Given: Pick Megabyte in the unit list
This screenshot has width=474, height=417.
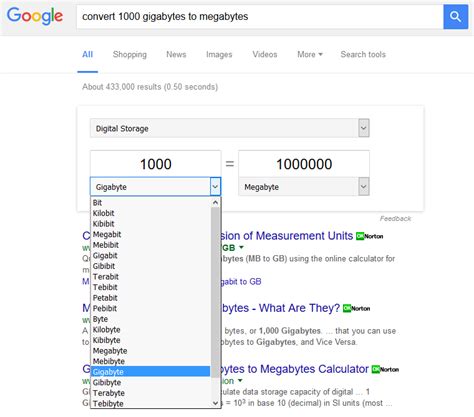Looking at the screenshot, I should (151, 351).
